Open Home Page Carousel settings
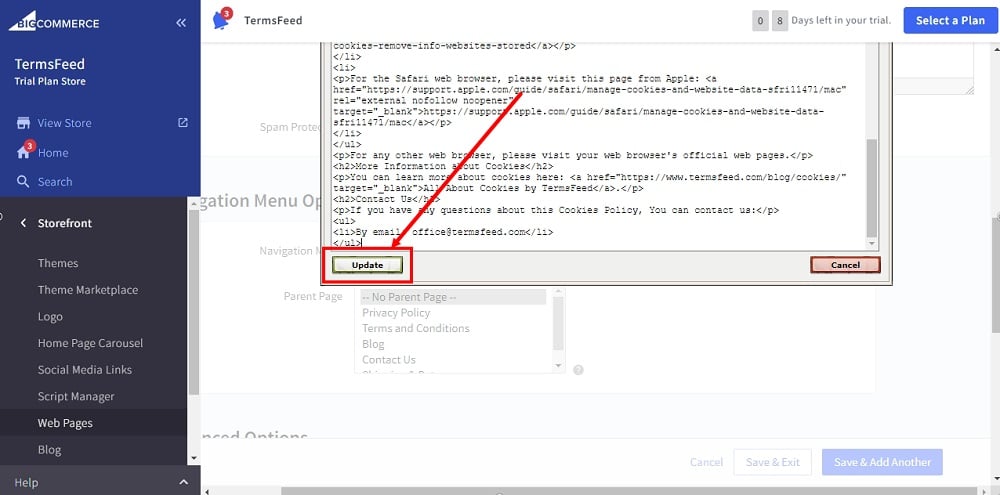This screenshot has width=1000, height=495. click(91, 343)
